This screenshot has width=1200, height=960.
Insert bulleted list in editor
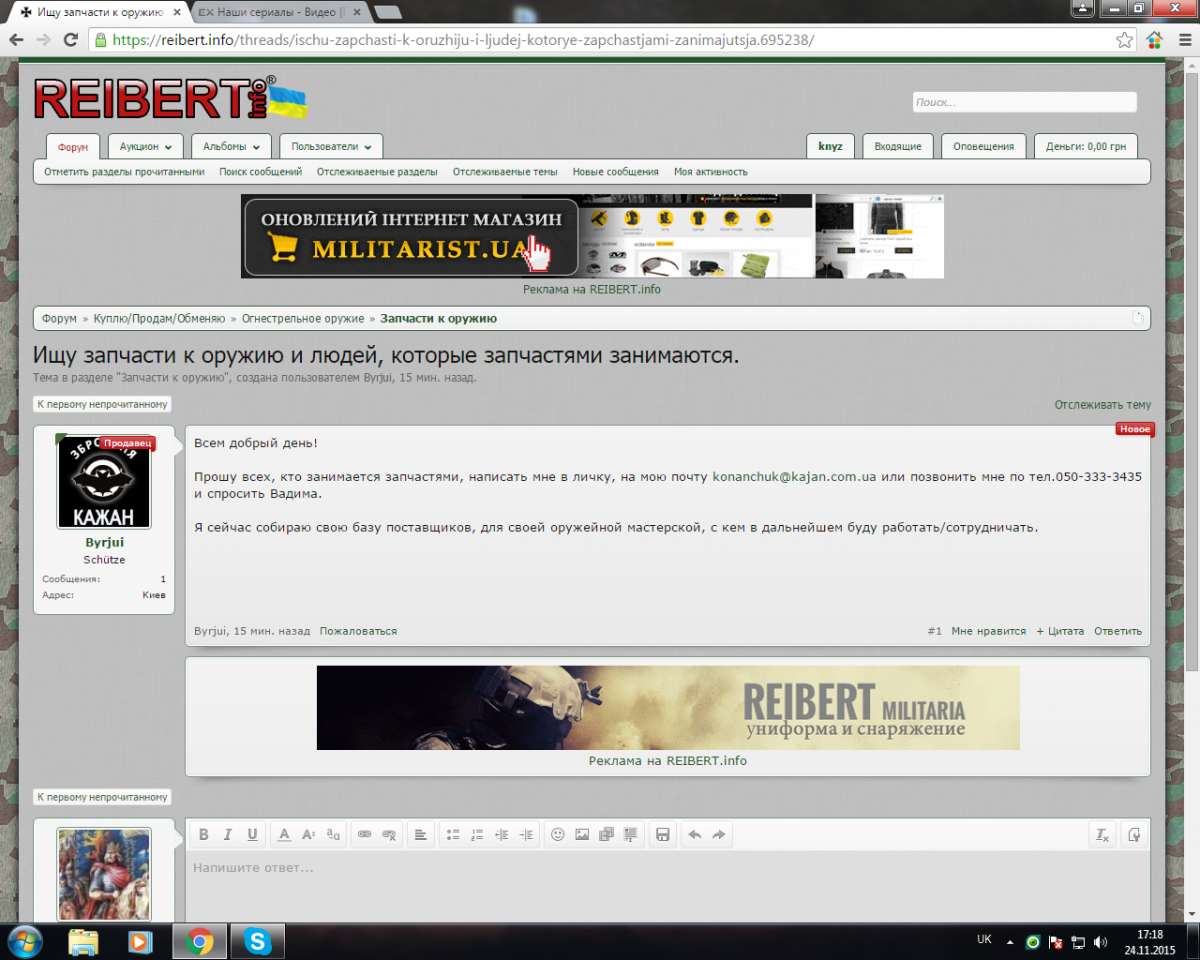click(453, 834)
